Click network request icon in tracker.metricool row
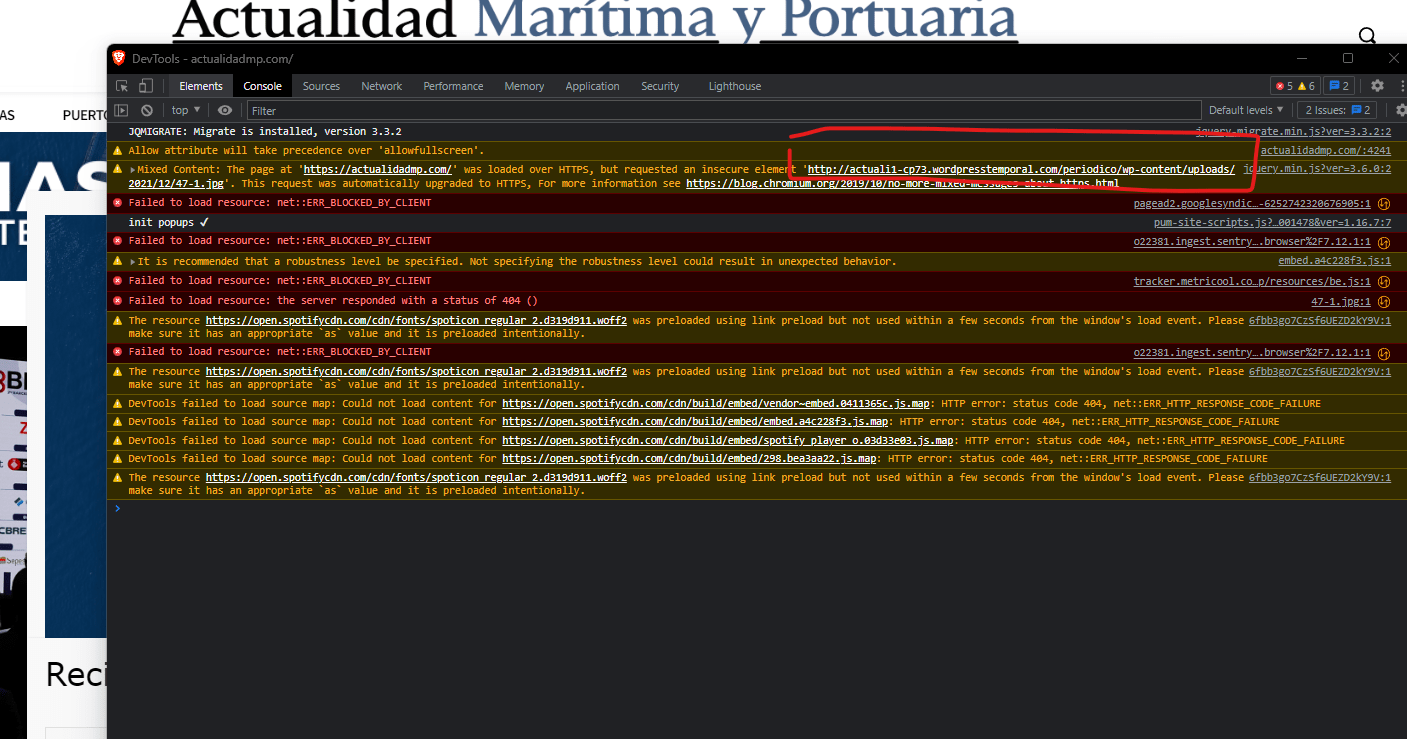This screenshot has width=1407, height=739. pos(1384,282)
